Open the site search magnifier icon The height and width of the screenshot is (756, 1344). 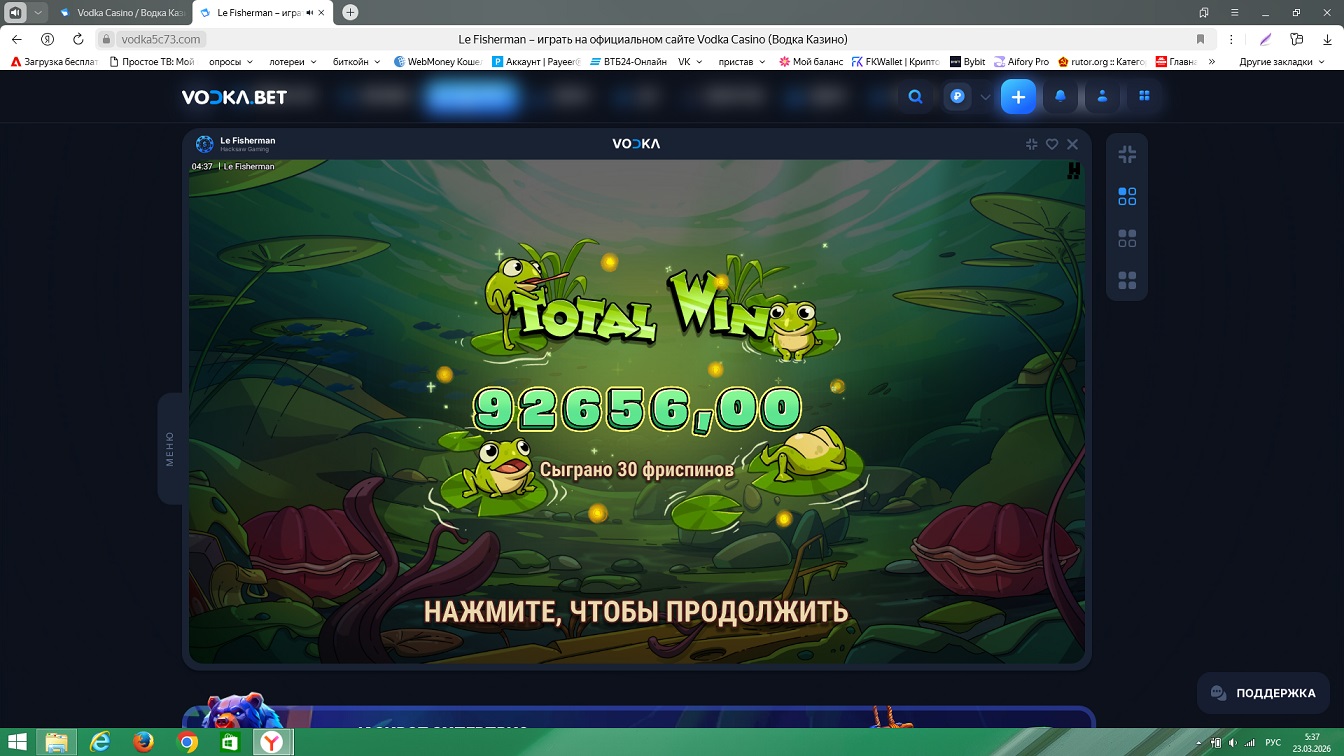[x=915, y=97]
